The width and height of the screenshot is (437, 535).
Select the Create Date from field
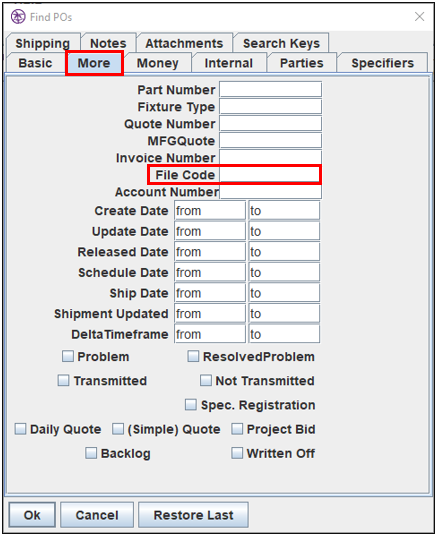(x=210, y=211)
